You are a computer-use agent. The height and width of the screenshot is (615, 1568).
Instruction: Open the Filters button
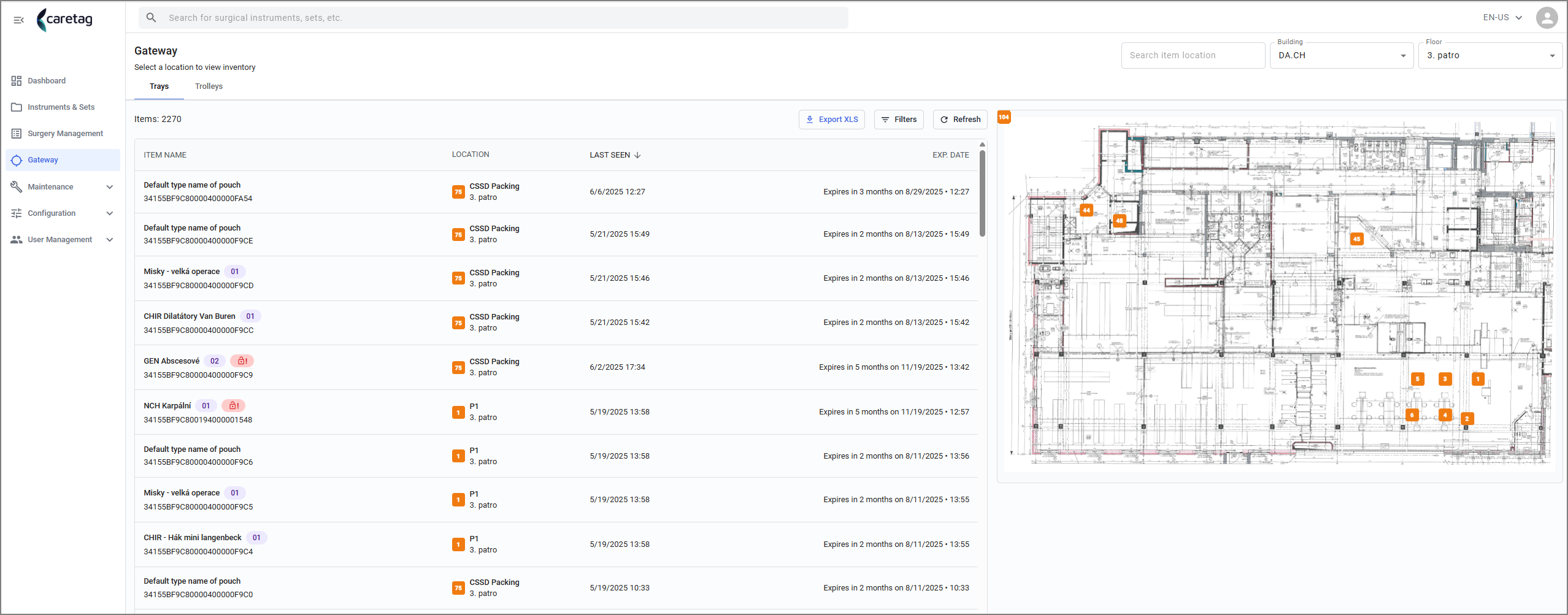coord(899,120)
